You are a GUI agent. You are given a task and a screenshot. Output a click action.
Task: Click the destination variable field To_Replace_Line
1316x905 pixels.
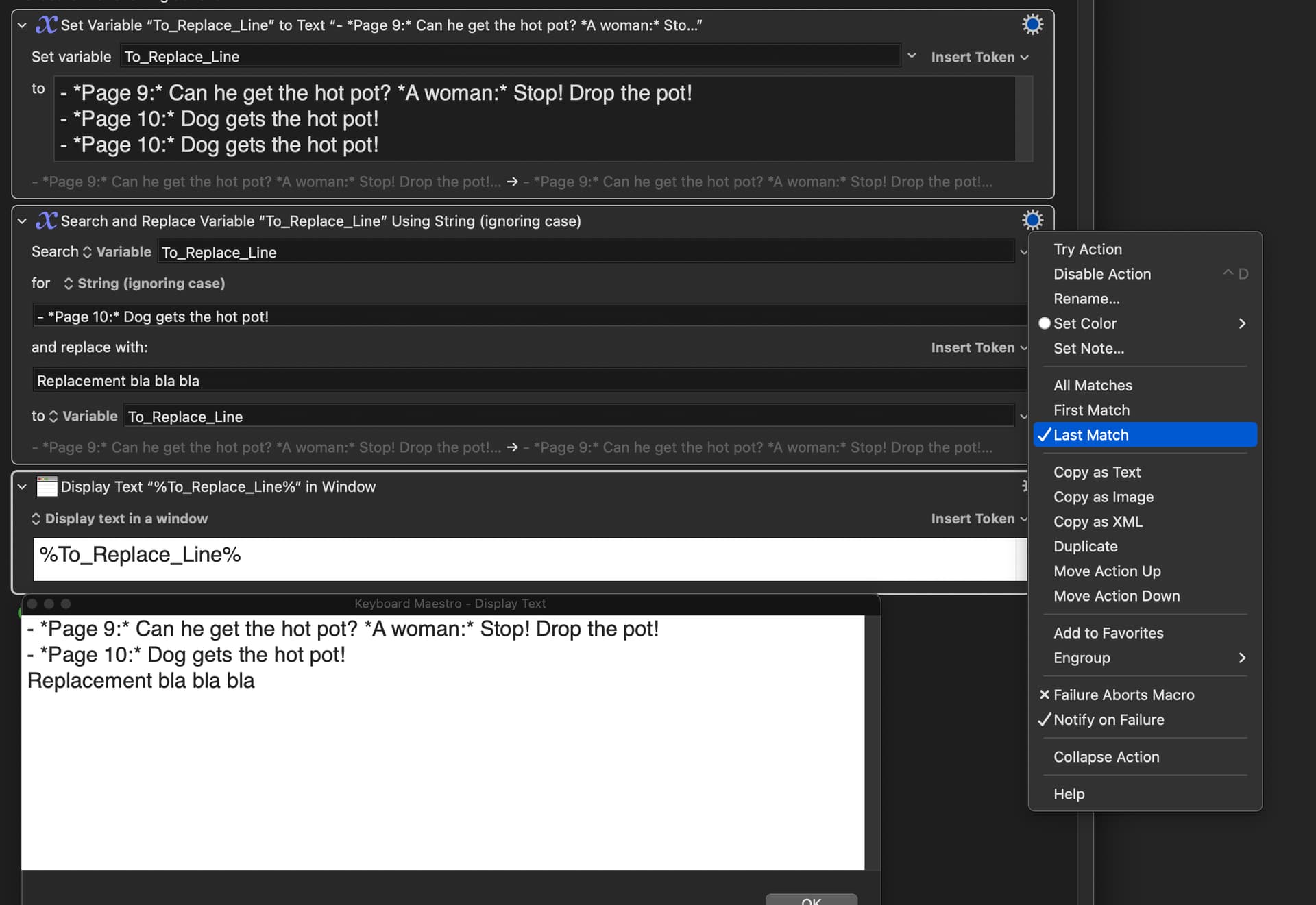point(569,417)
